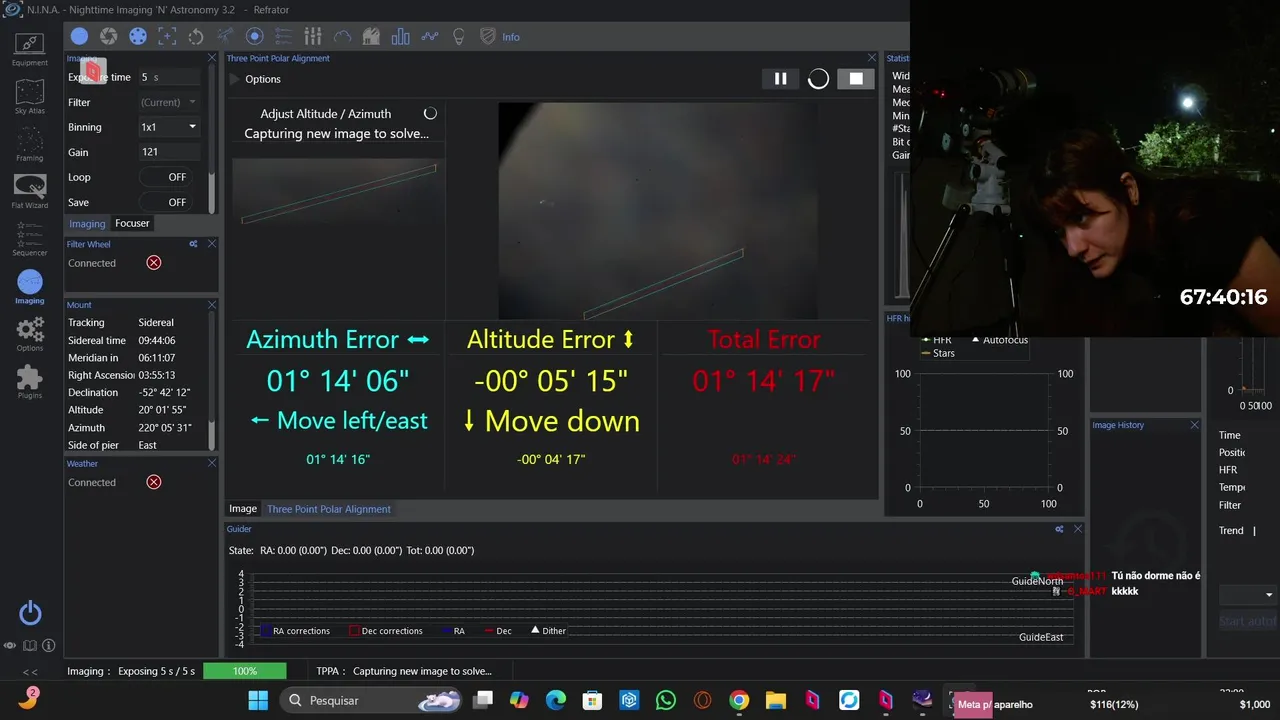Open the dropdown above Start autofocus

[x=1247, y=595]
